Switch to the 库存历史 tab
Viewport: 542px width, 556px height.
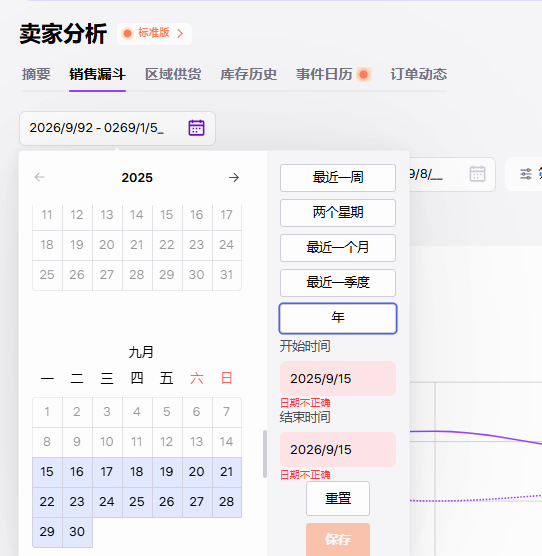pyautogui.click(x=248, y=74)
